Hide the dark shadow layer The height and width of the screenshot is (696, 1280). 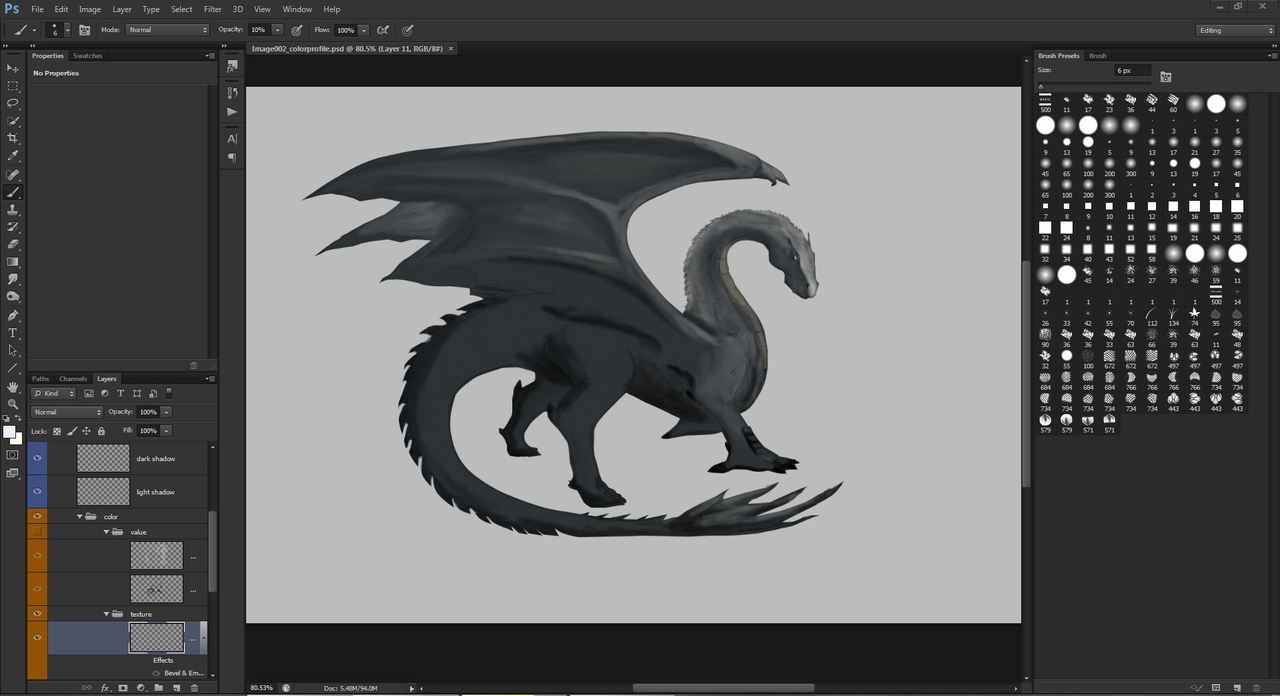(x=38, y=458)
